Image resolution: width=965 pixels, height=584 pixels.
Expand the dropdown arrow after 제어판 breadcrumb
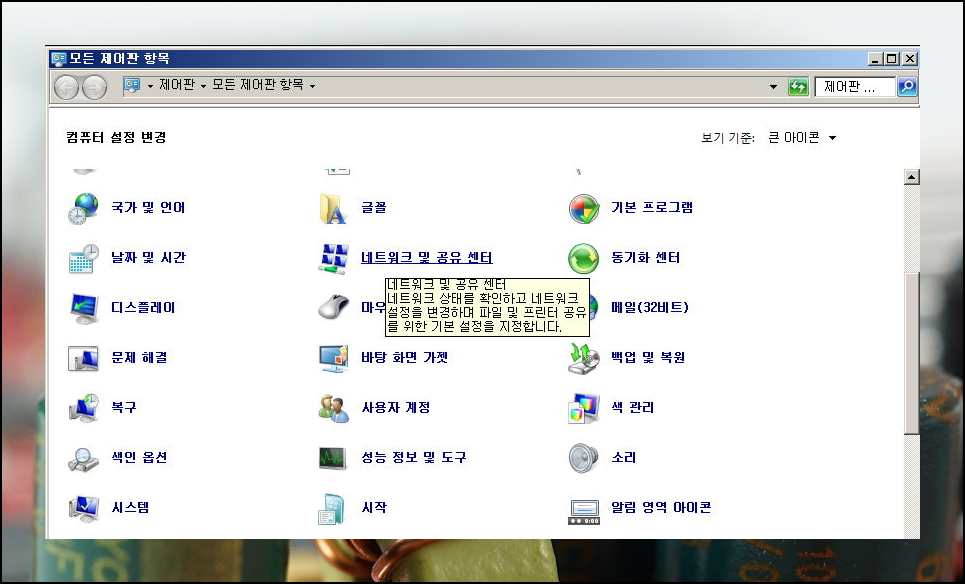[x=204, y=86]
